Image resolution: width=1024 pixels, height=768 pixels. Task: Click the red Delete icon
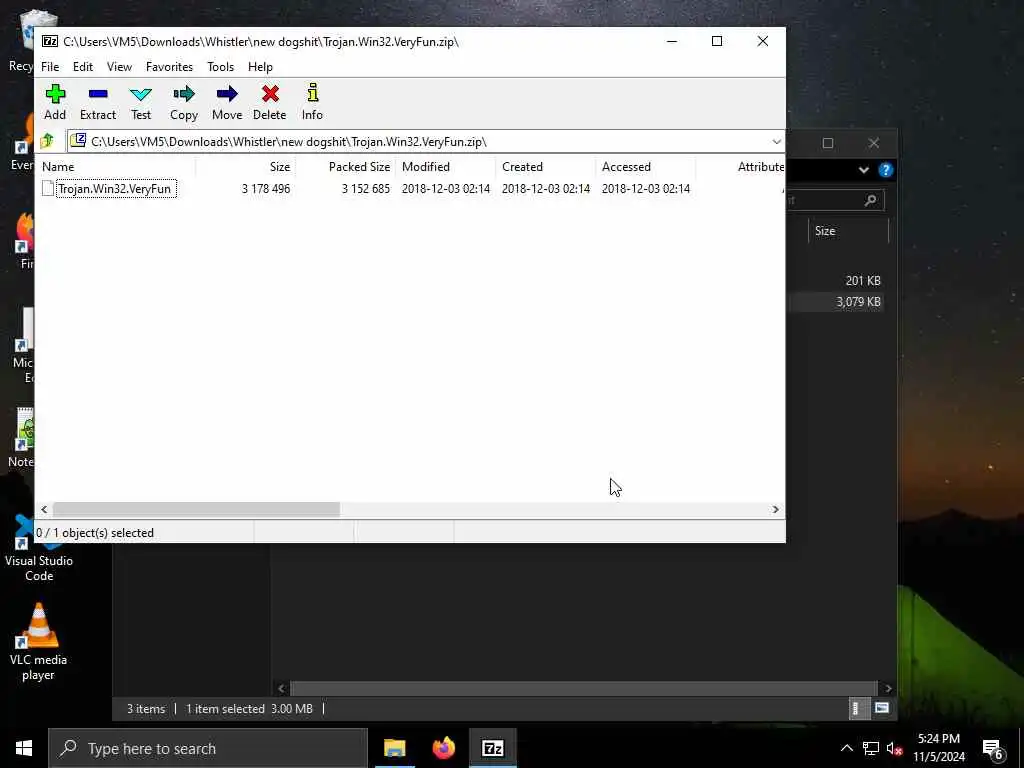(270, 94)
